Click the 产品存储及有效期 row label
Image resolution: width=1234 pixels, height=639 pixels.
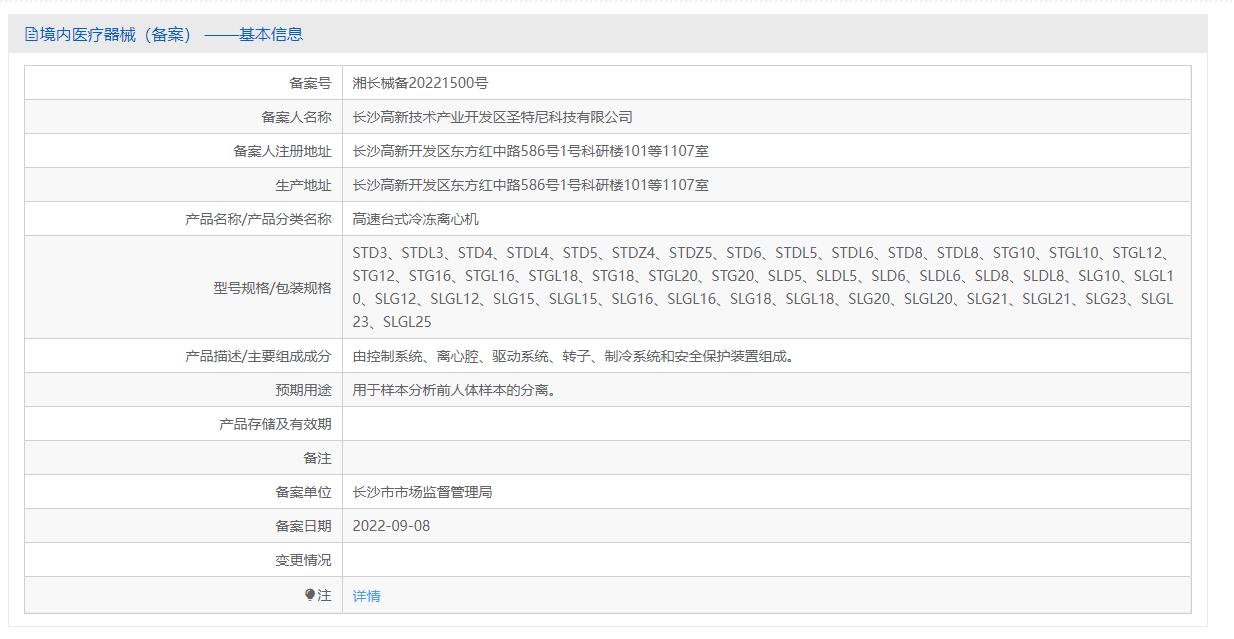click(x=275, y=424)
